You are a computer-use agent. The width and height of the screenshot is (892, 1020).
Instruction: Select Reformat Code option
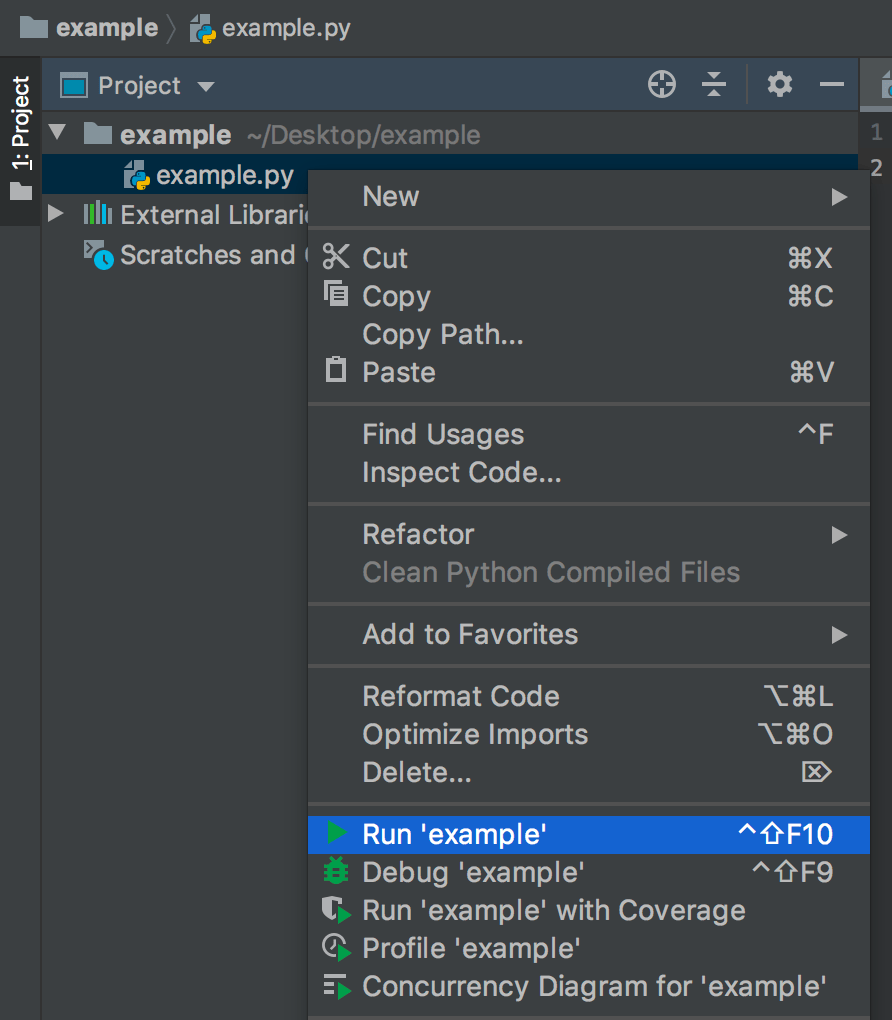461,696
